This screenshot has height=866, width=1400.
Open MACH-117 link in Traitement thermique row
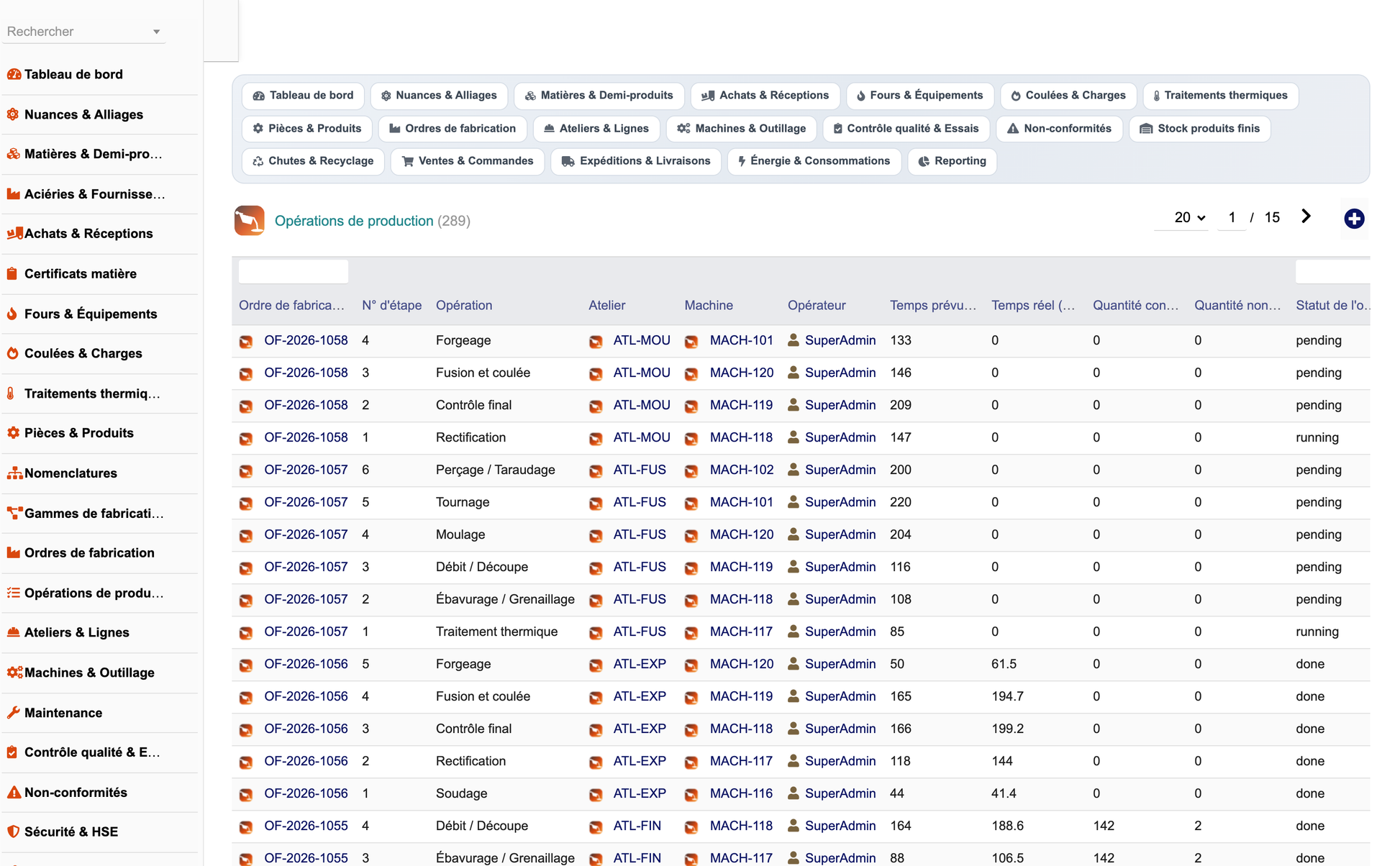click(x=741, y=632)
